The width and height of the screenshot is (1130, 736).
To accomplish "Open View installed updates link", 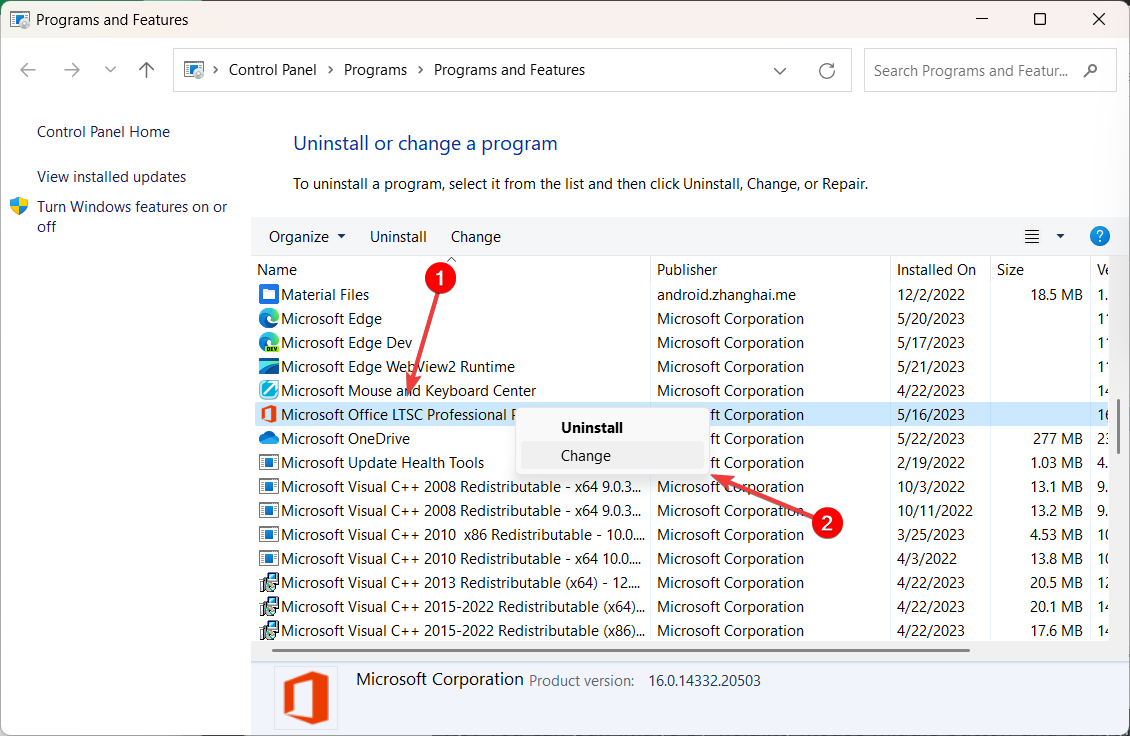I will pyautogui.click(x=112, y=177).
